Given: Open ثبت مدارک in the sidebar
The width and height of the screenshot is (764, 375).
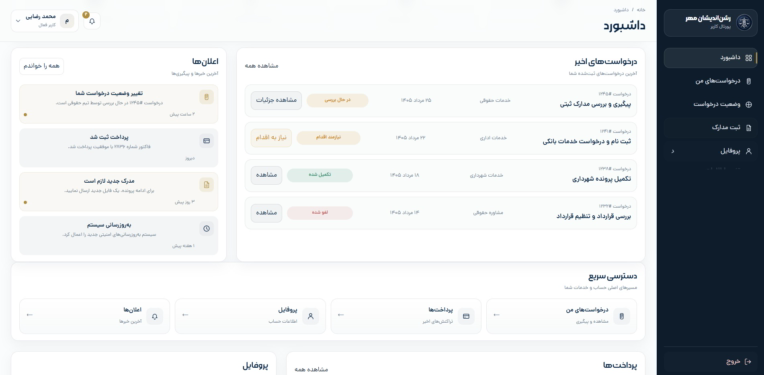Looking at the screenshot, I should pos(710,128).
